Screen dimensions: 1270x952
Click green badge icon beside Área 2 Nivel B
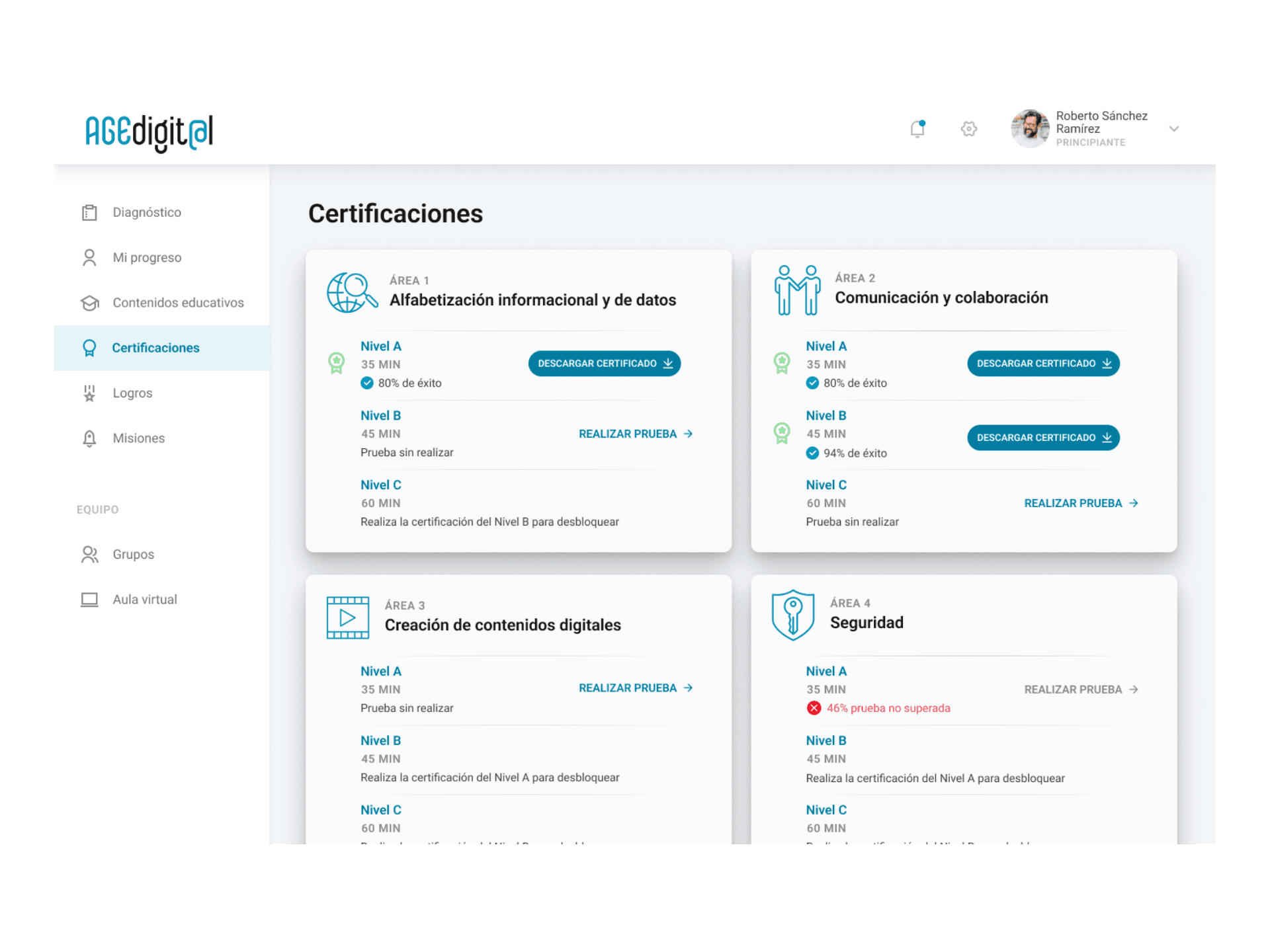782,434
